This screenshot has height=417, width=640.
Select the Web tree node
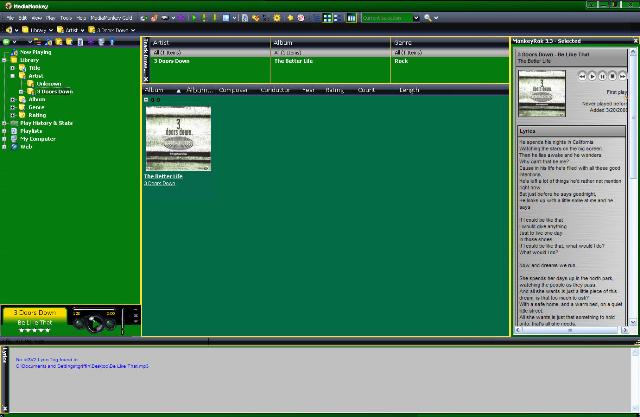(26, 147)
